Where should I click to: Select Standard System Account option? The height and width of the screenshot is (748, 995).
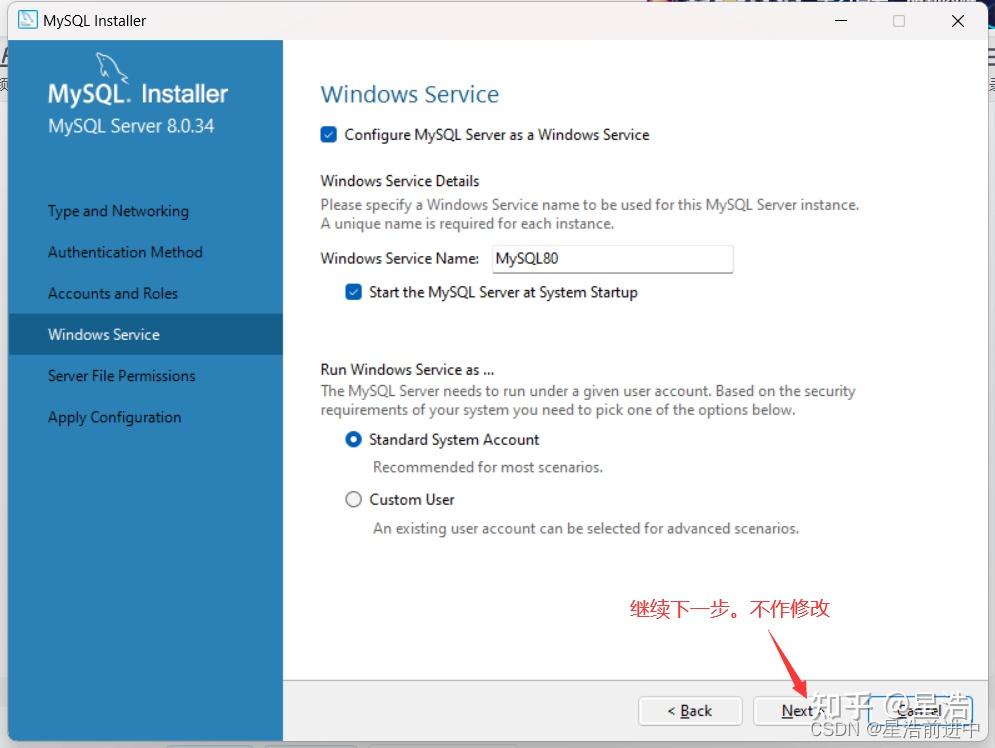(353, 440)
